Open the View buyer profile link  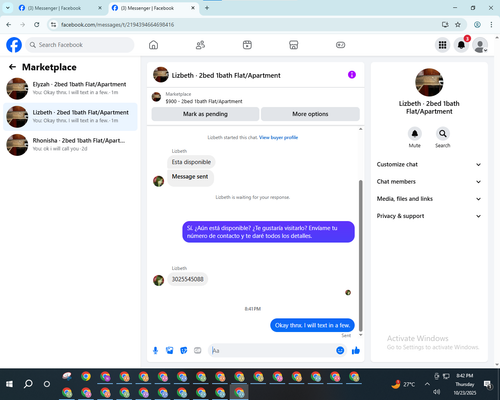pos(278,137)
